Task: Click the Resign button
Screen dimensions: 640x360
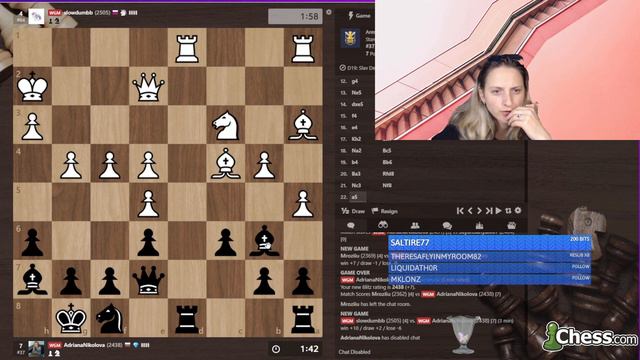Action: click(x=384, y=211)
